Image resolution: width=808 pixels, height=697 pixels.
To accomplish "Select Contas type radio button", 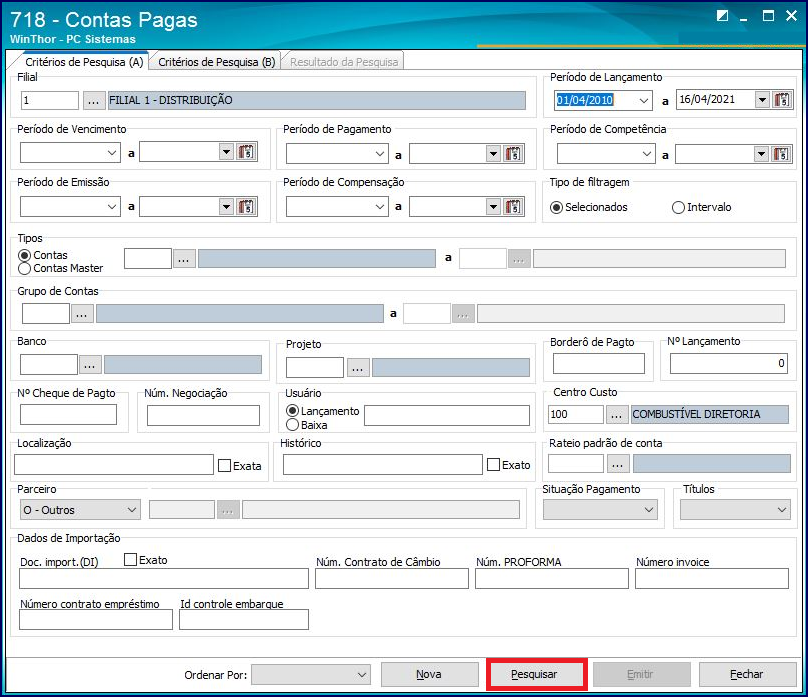I will pyautogui.click(x=24, y=255).
